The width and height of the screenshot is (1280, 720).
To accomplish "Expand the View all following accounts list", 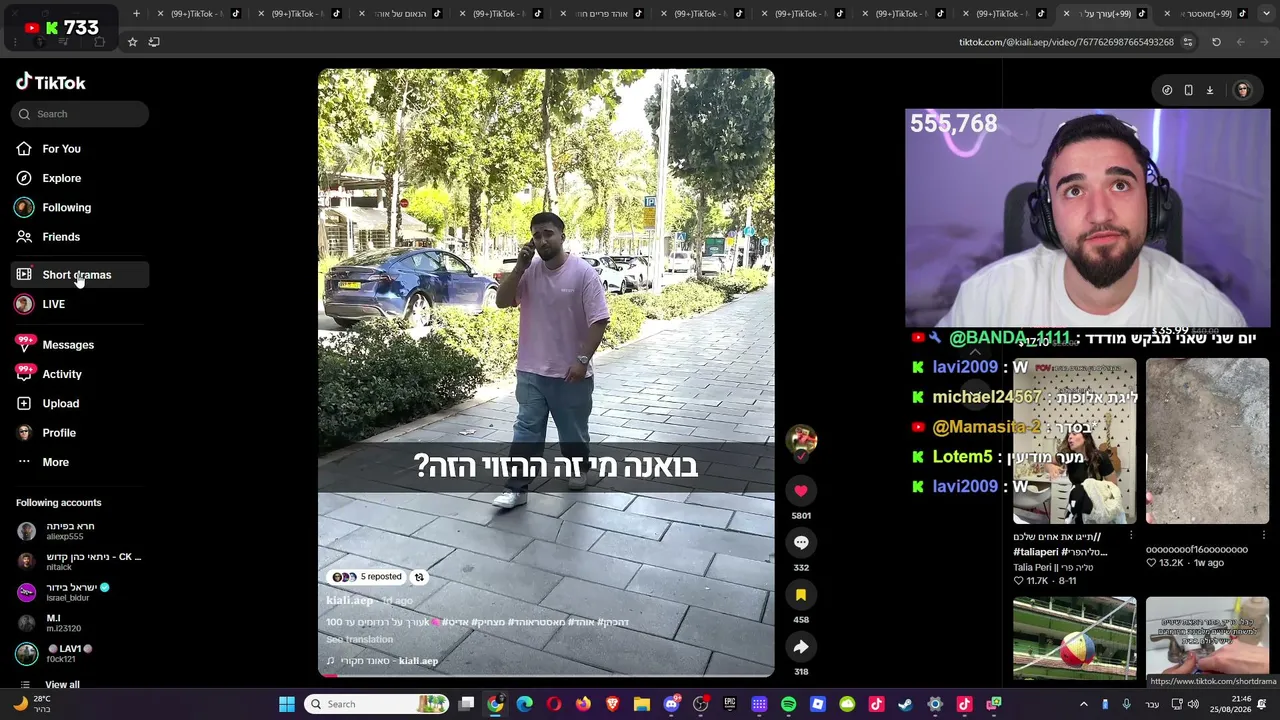I will (62, 685).
